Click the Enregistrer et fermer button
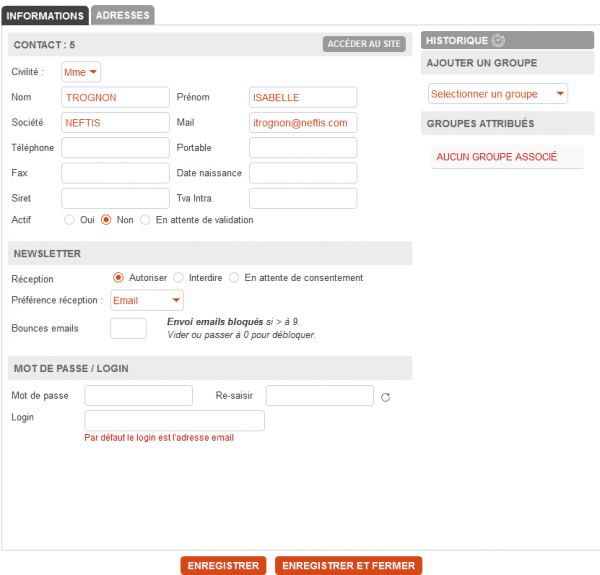The width and height of the screenshot is (600, 575). coord(349,566)
